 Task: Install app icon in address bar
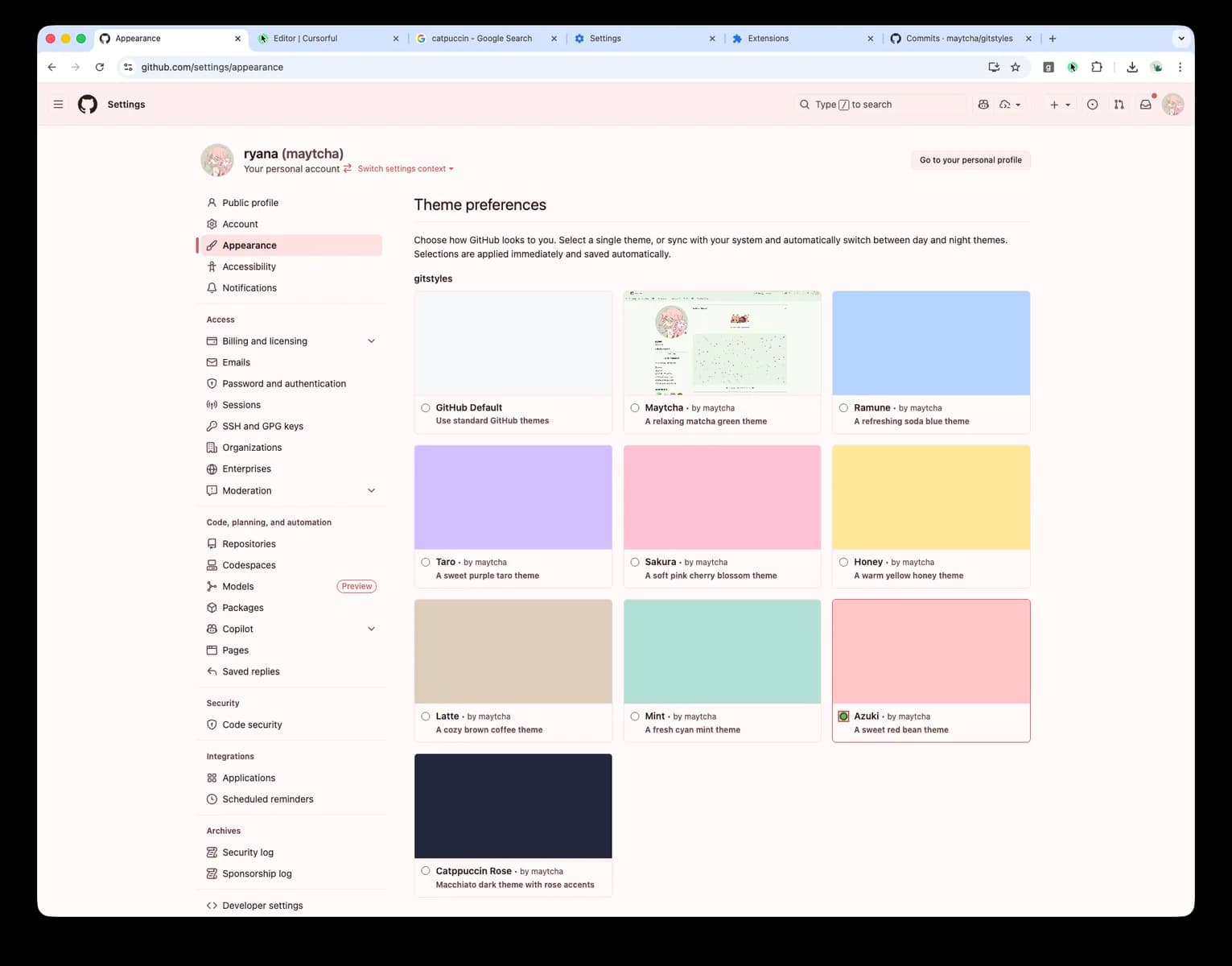click(994, 68)
